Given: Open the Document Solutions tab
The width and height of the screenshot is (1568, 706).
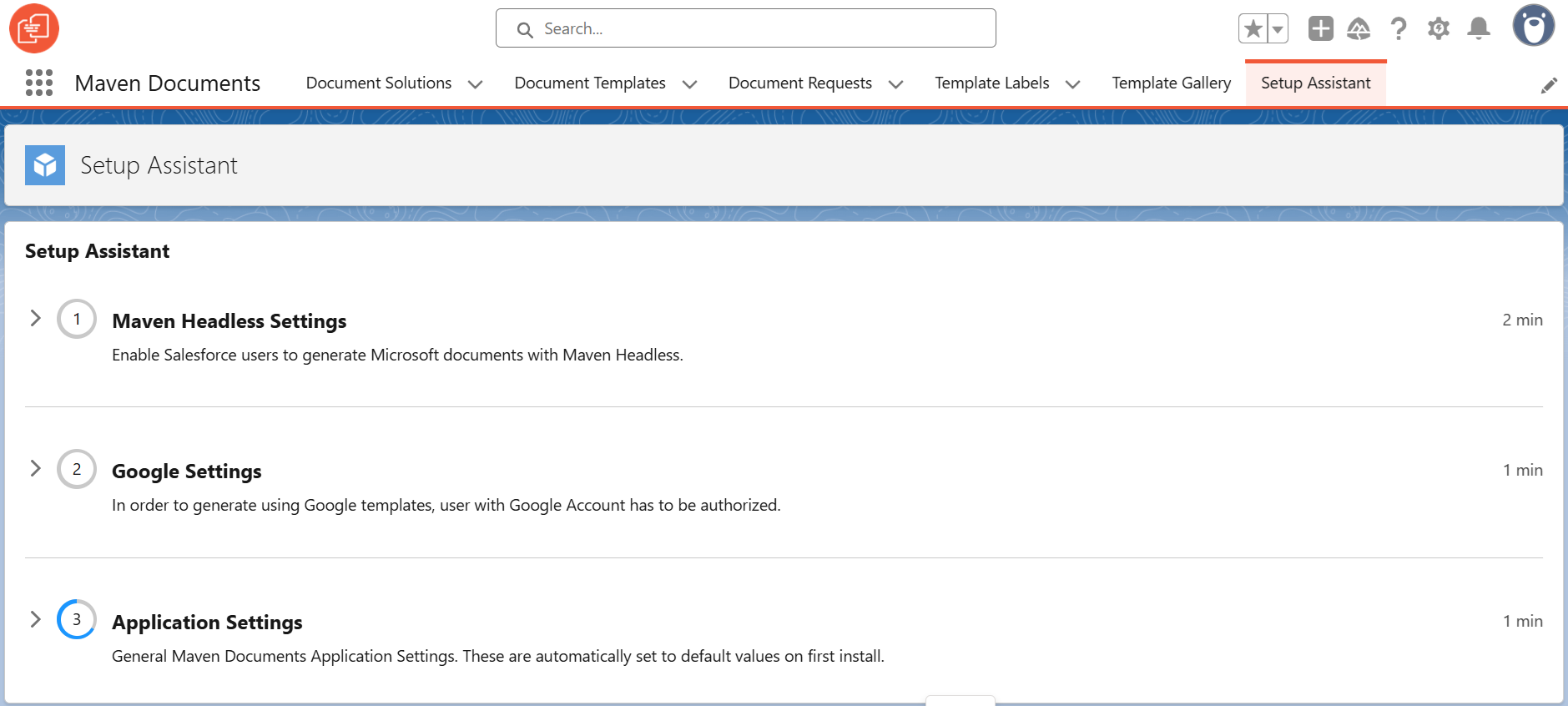Looking at the screenshot, I should point(379,83).
